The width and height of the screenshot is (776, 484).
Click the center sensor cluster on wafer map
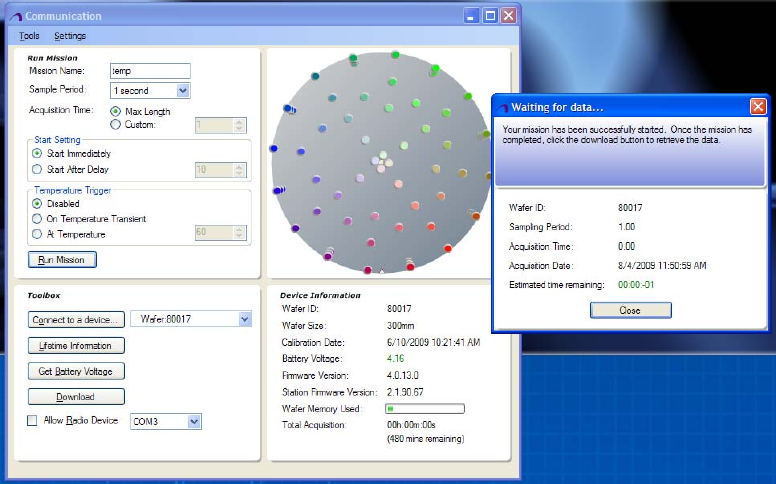click(382, 160)
